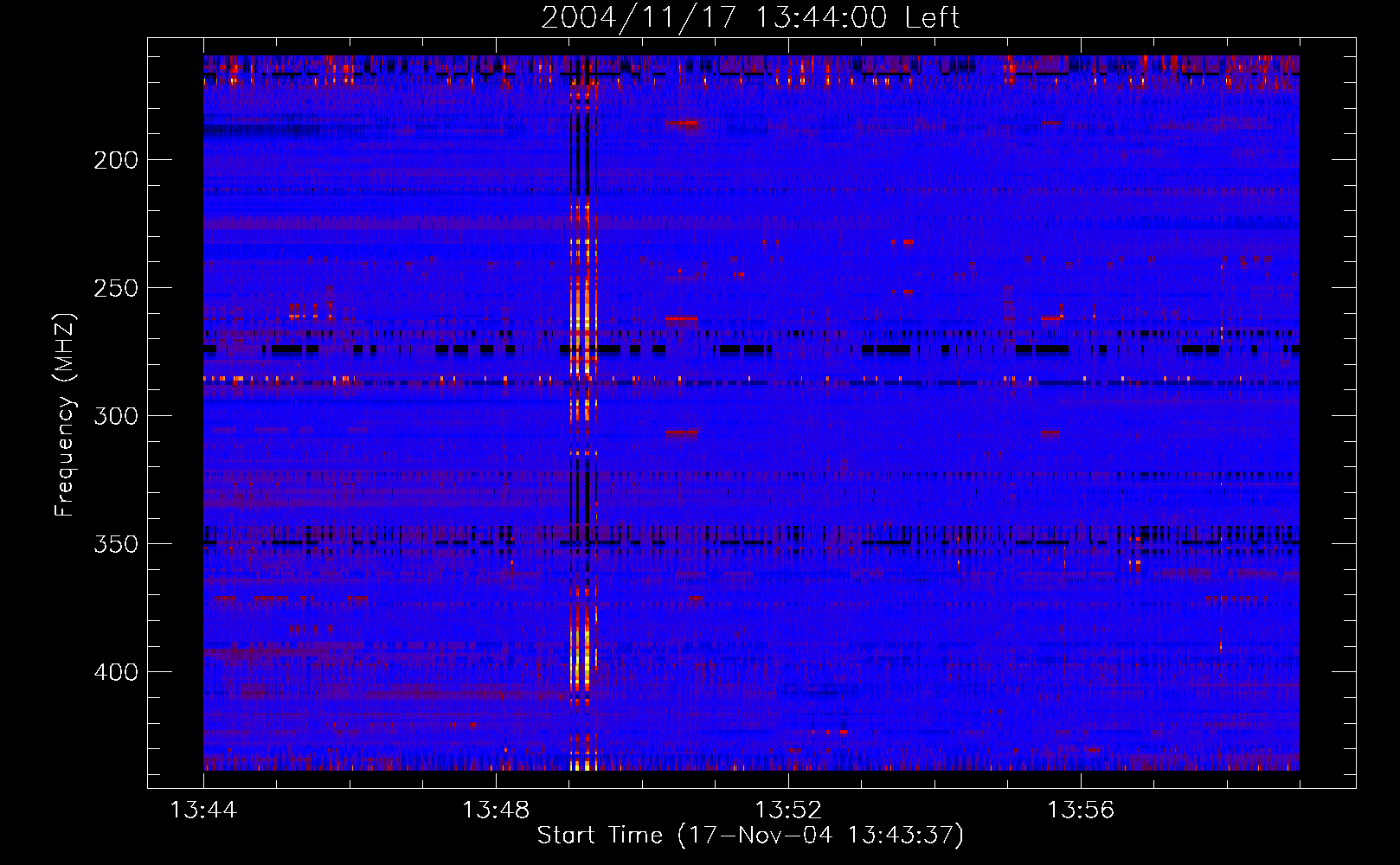Click the 'Start Time (17-Nov-04 13:43:37)' label
Image resolution: width=1400 pixels, height=865 pixels.
750,835
